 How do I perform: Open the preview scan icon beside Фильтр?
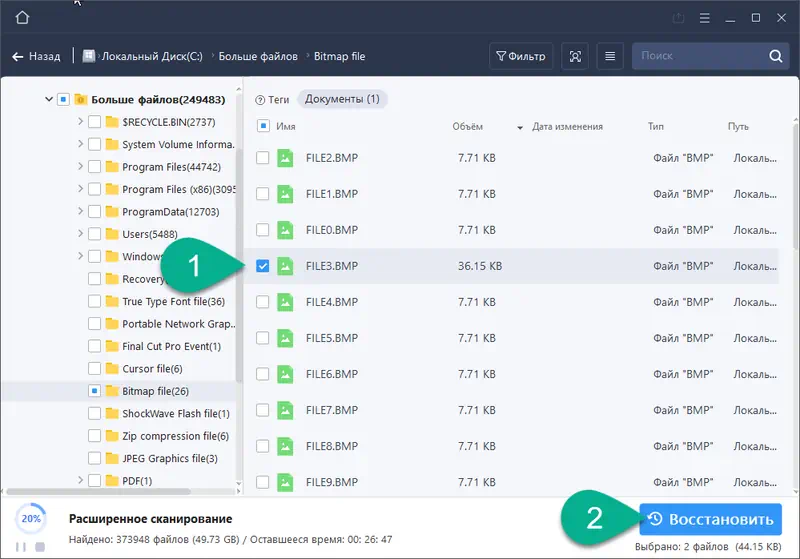click(x=574, y=57)
